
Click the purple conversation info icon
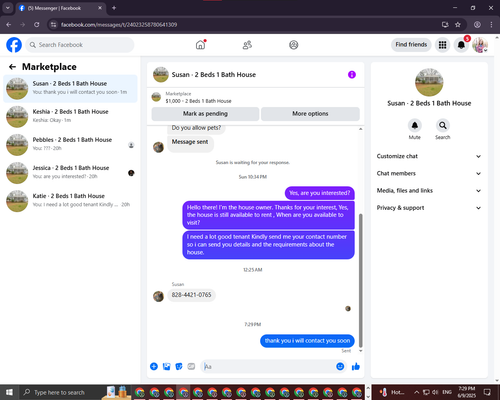click(x=352, y=75)
